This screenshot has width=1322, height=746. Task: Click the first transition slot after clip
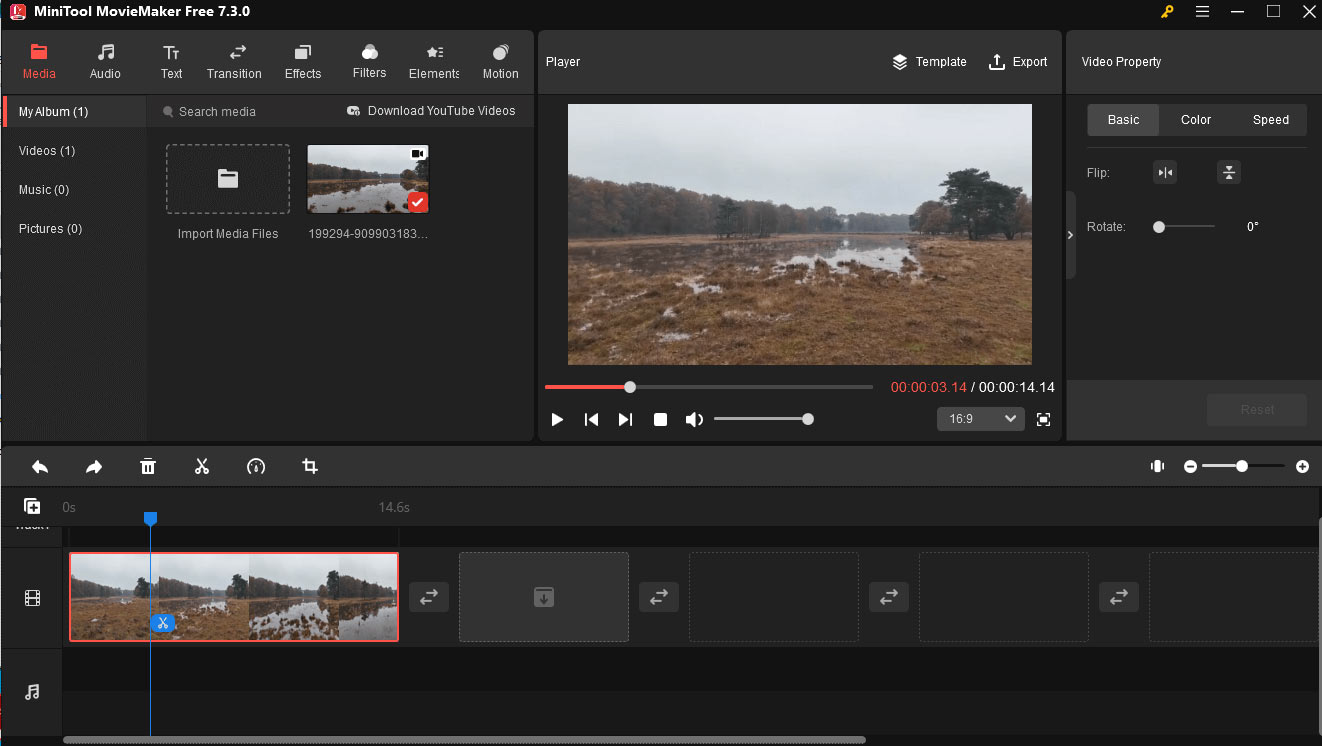coord(429,597)
